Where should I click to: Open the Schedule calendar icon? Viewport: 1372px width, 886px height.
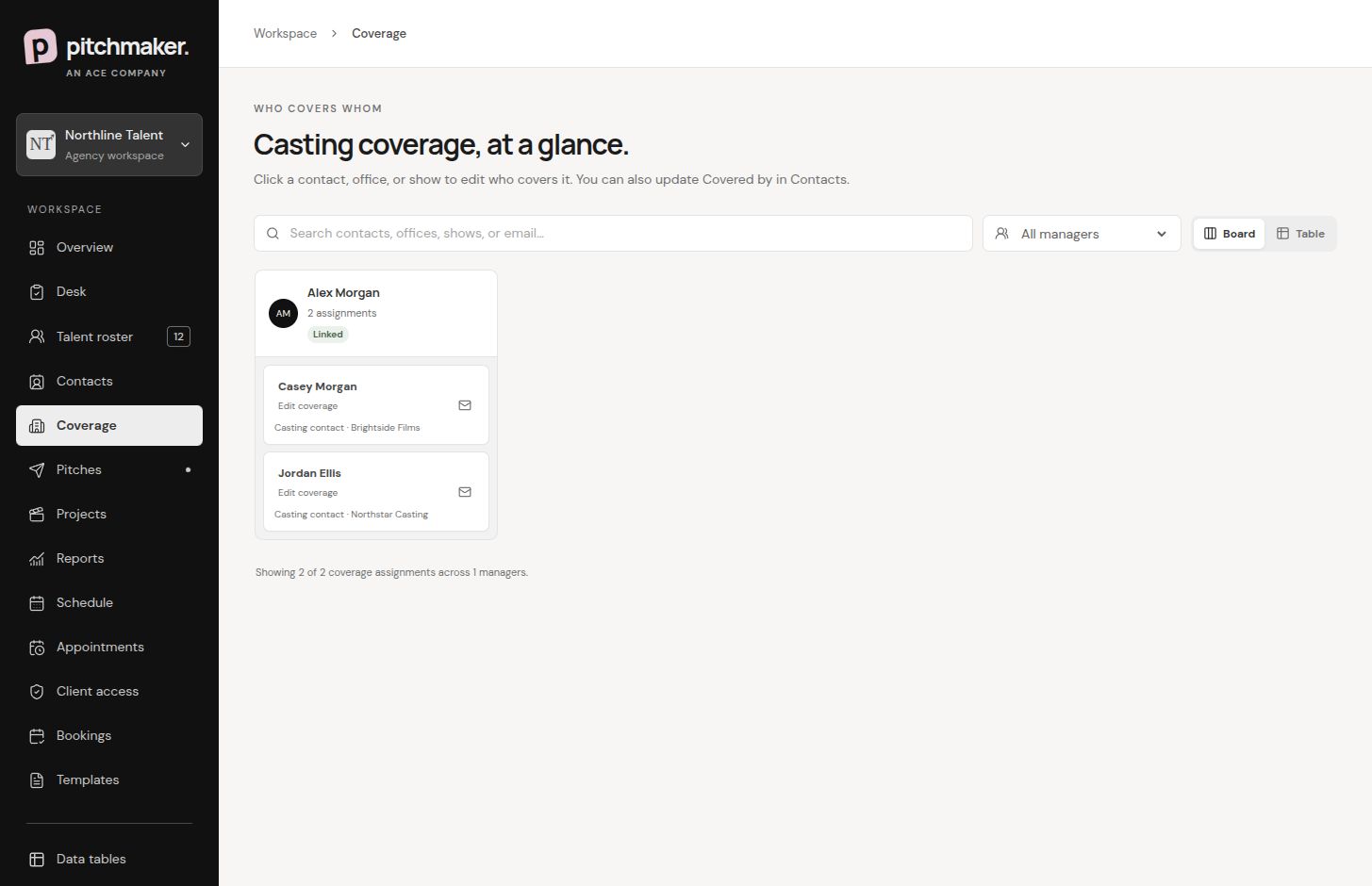[37, 603]
